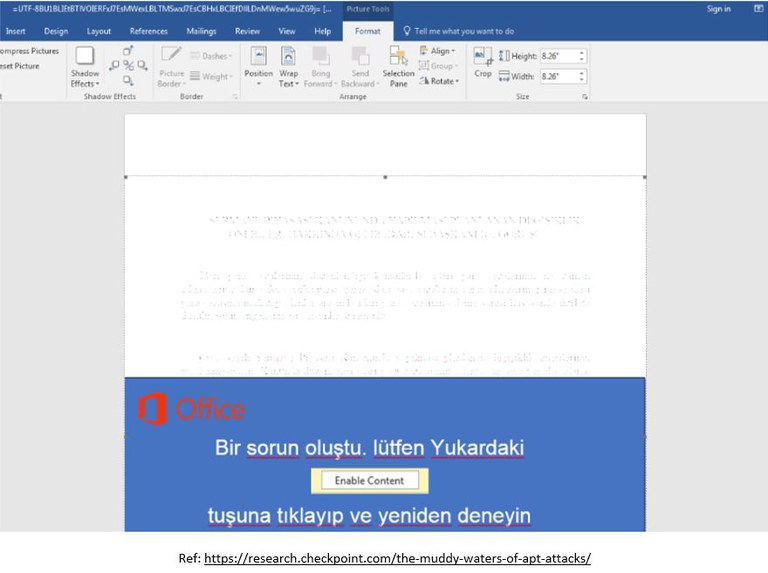The height and width of the screenshot is (573, 768).
Task: Open the References ribbon tab
Action: pos(149,31)
